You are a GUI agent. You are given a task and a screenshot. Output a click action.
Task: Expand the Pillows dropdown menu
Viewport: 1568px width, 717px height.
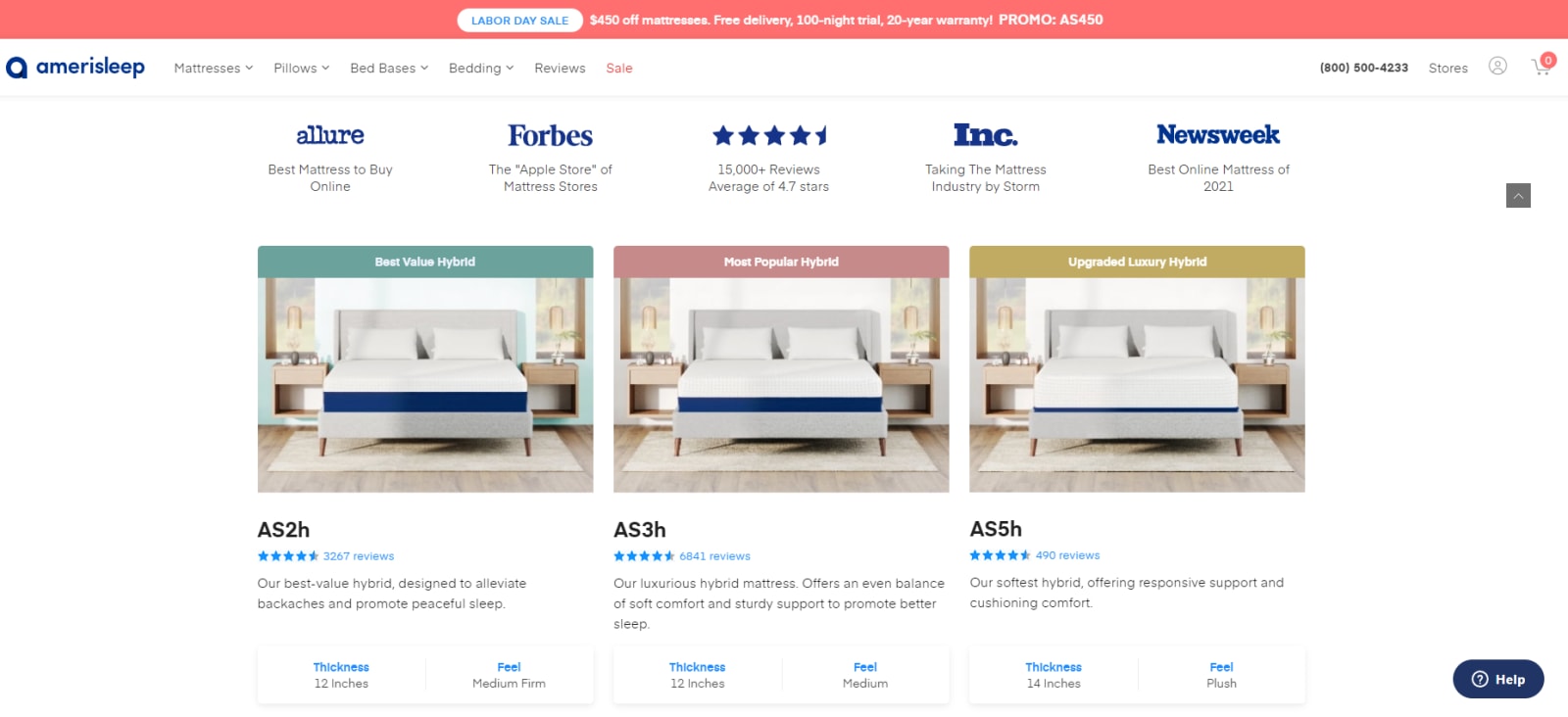coord(302,68)
